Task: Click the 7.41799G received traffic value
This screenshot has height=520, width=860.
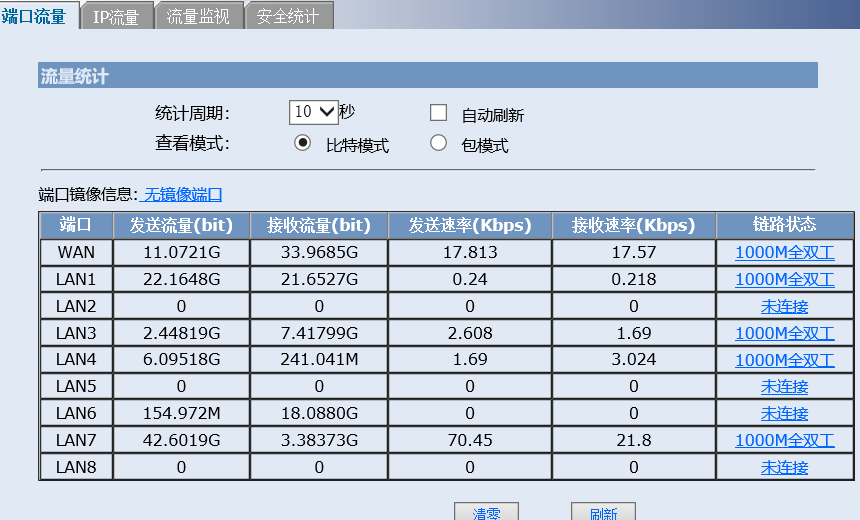Action: (319, 333)
